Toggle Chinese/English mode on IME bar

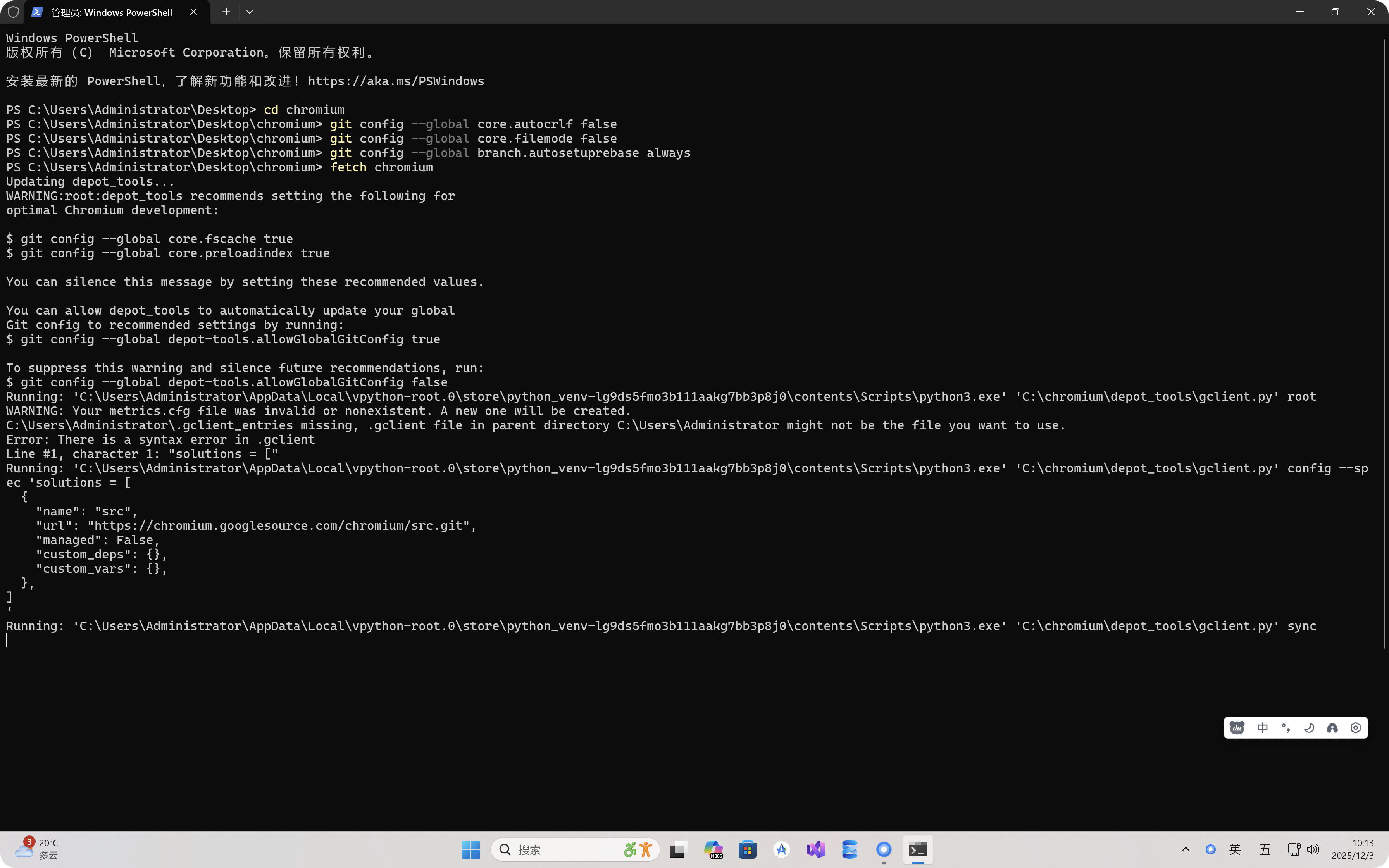click(1262, 728)
